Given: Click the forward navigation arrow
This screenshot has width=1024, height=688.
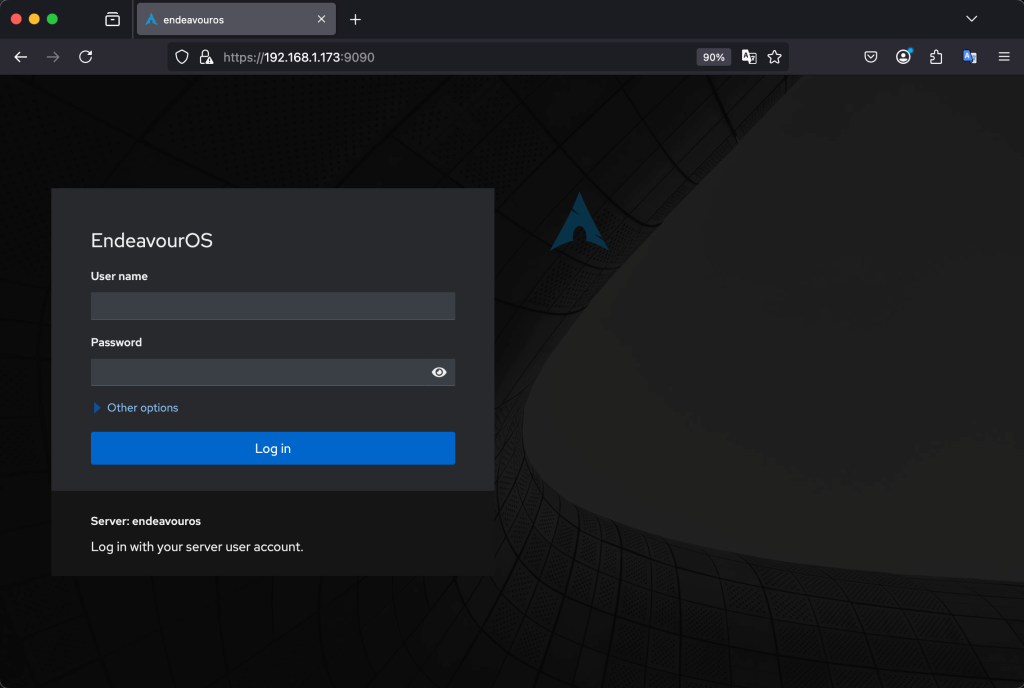Looking at the screenshot, I should point(53,57).
